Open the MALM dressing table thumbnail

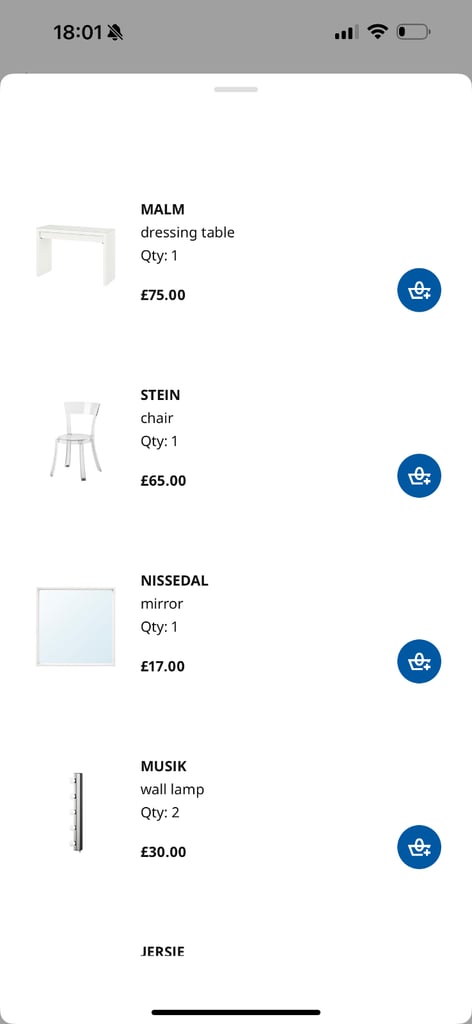click(x=76, y=255)
